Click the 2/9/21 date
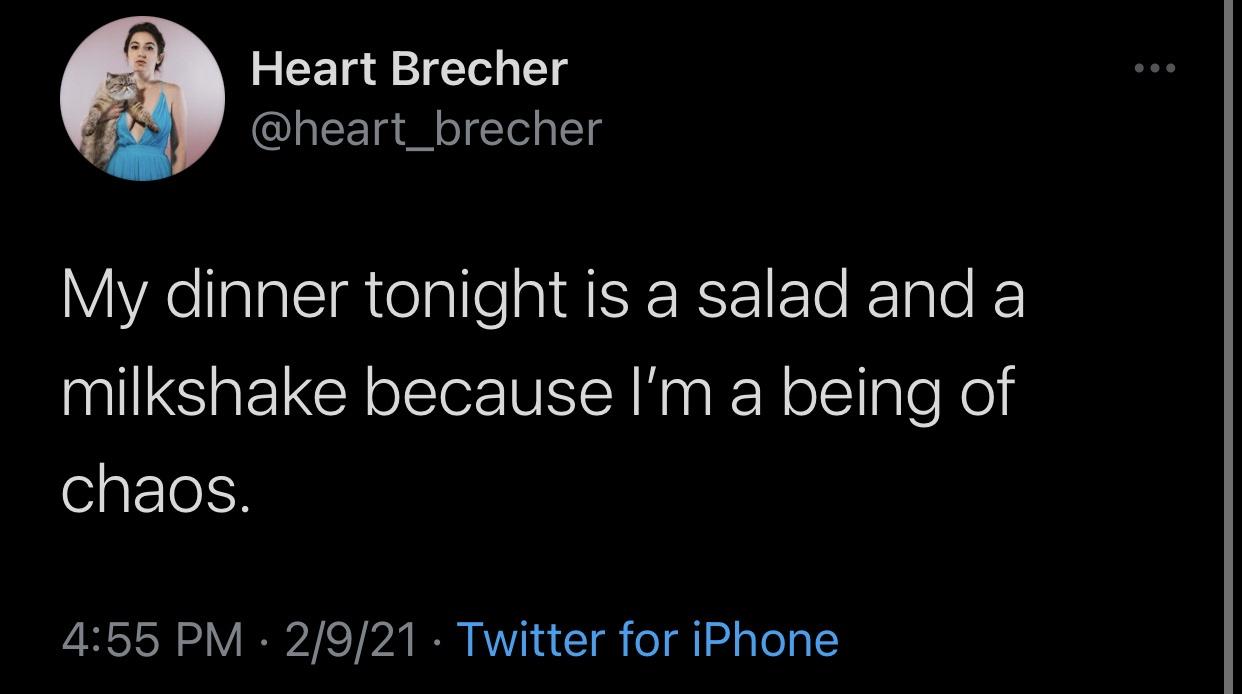The image size is (1242, 694). pos(350,639)
